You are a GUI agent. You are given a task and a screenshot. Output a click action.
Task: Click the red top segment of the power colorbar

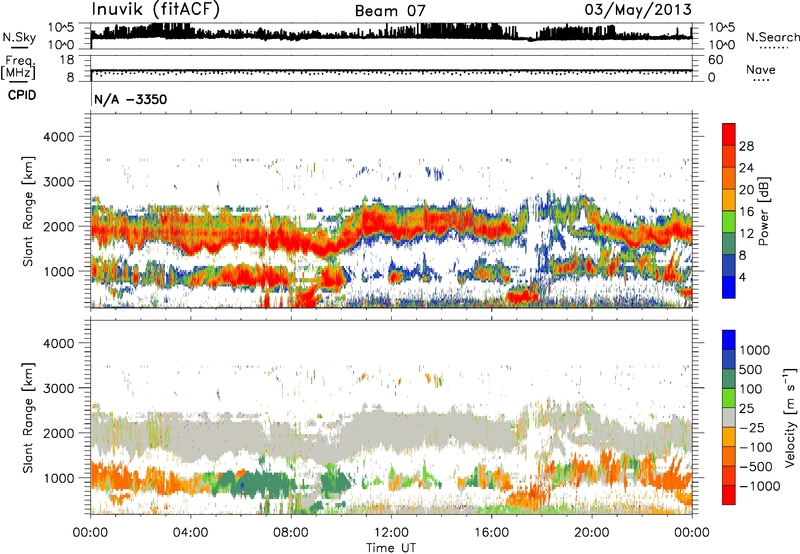click(729, 134)
